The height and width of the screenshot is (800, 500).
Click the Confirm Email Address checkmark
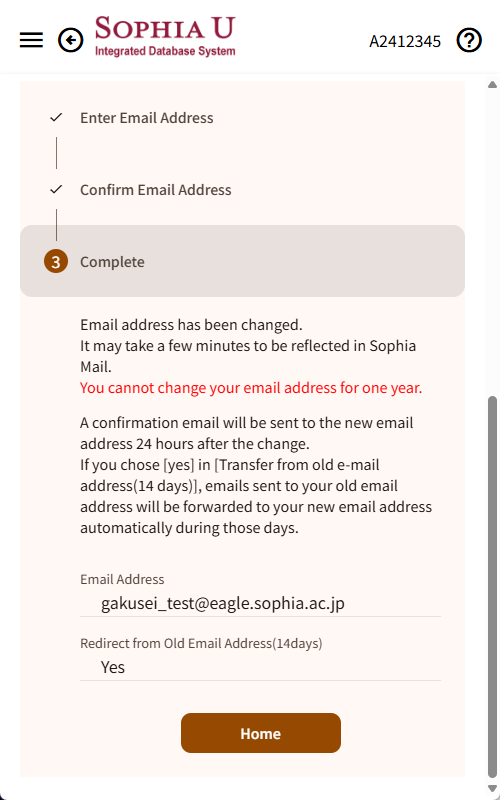(x=56, y=190)
